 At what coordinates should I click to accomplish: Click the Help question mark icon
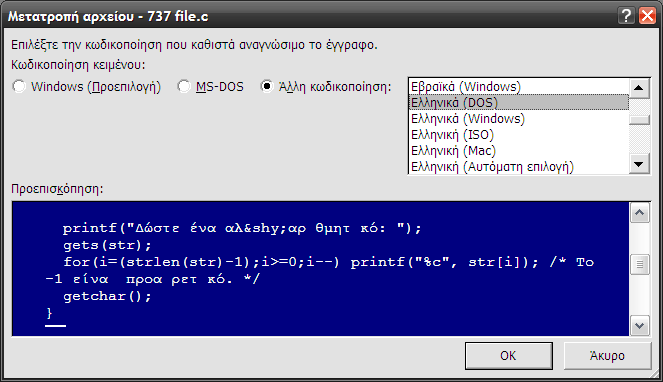(626, 16)
